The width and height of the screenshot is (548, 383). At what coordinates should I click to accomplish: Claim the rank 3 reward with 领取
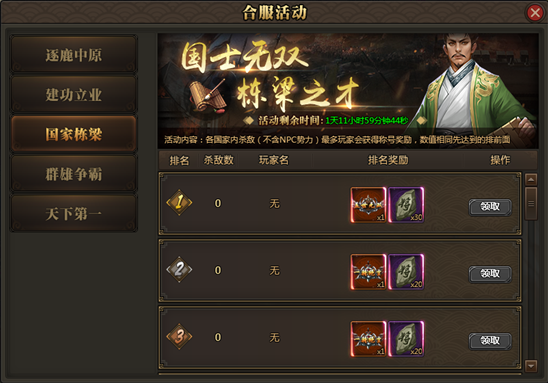coord(490,341)
